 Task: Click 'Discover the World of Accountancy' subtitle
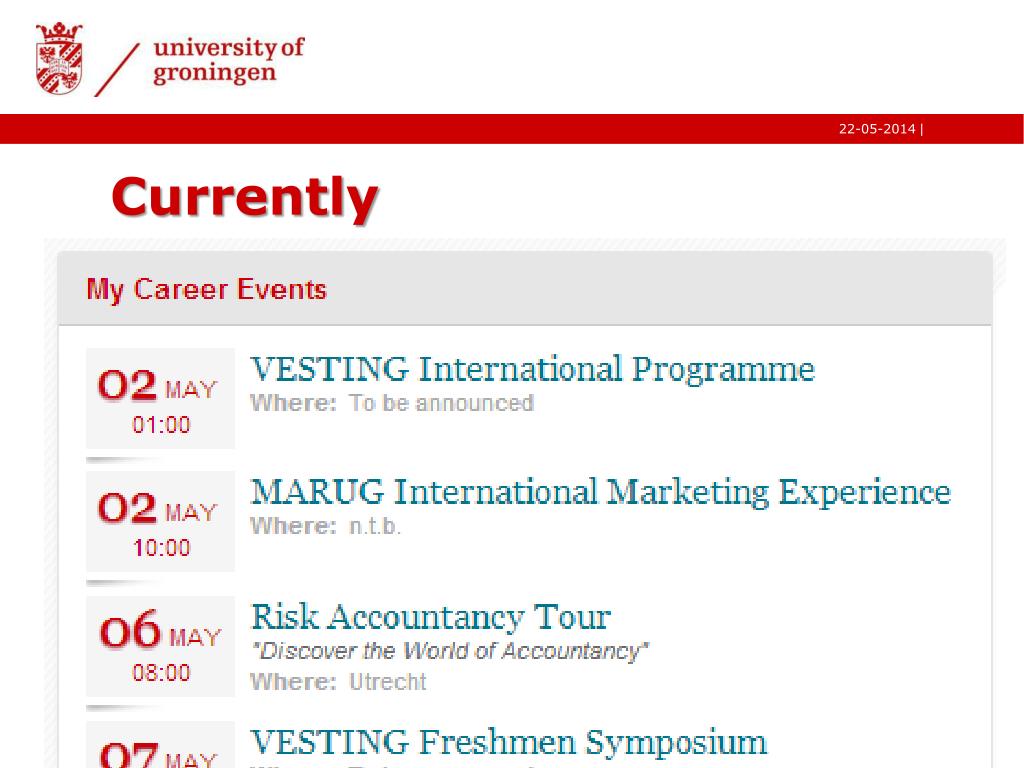tap(450, 651)
